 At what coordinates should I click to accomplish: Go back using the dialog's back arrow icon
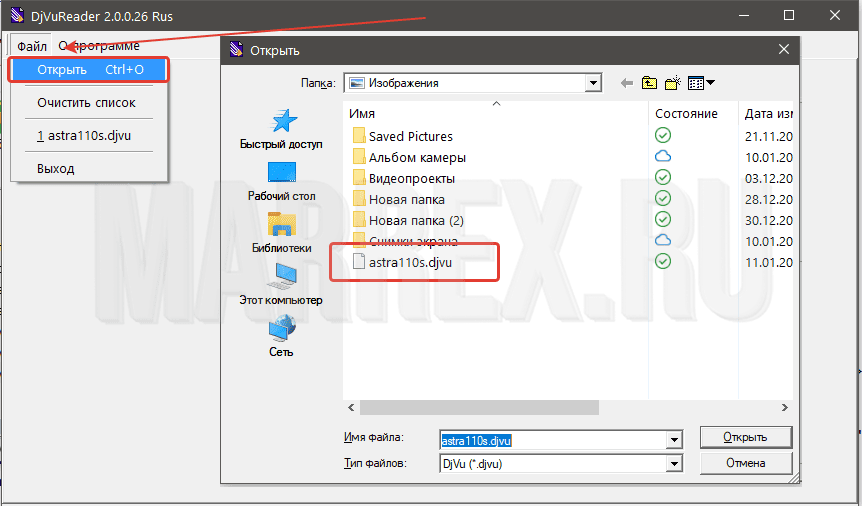click(x=627, y=83)
